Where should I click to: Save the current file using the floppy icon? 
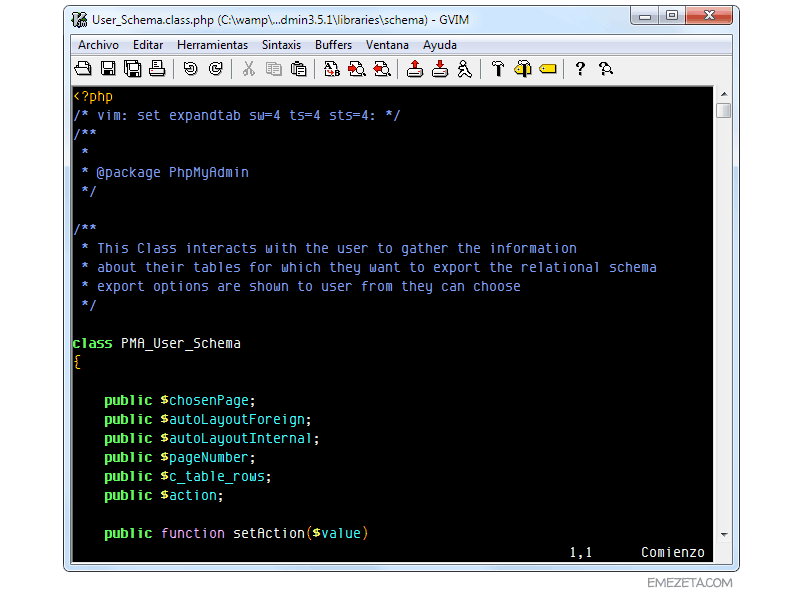(108, 68)
